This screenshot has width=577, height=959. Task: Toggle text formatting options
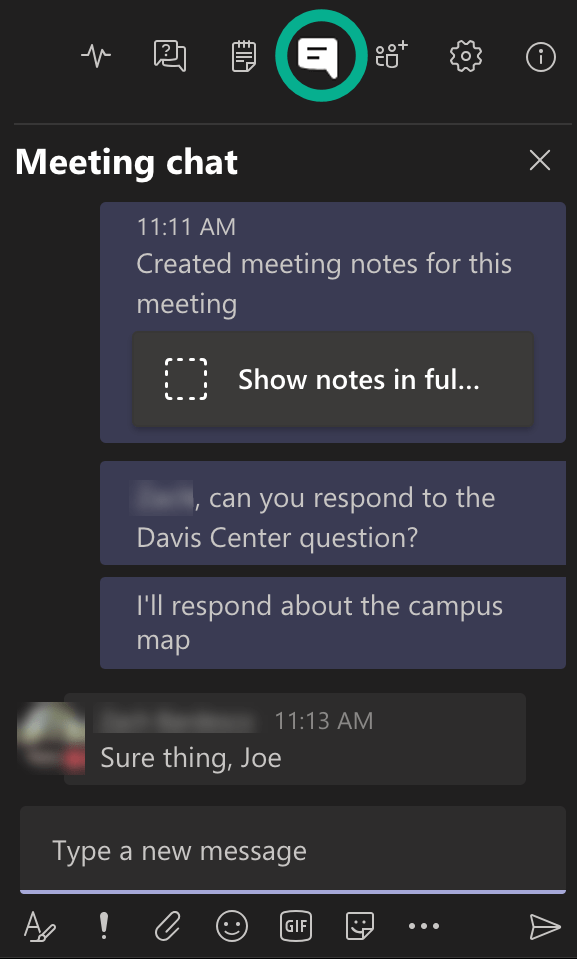[x=40, y=927]
